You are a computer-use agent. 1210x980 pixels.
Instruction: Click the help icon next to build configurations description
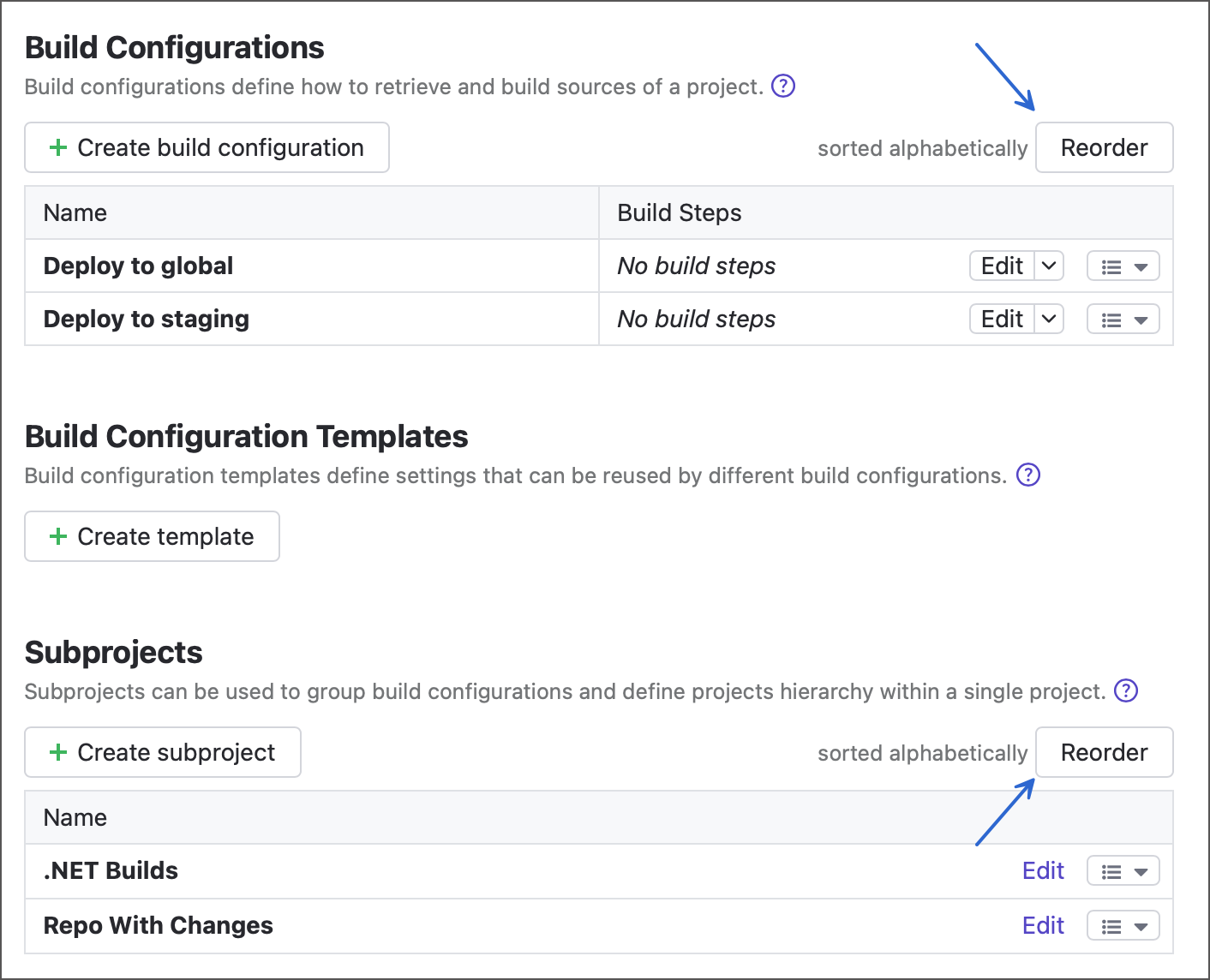tap(782, 86)
